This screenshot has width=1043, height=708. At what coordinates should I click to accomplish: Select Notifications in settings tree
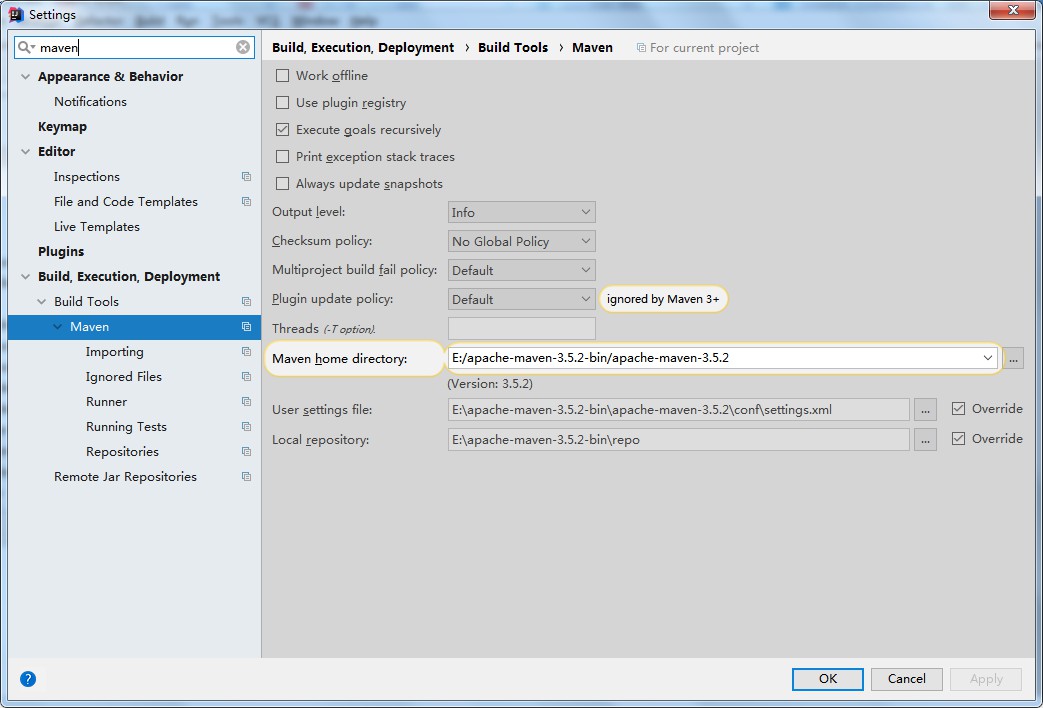coord(90,102)
